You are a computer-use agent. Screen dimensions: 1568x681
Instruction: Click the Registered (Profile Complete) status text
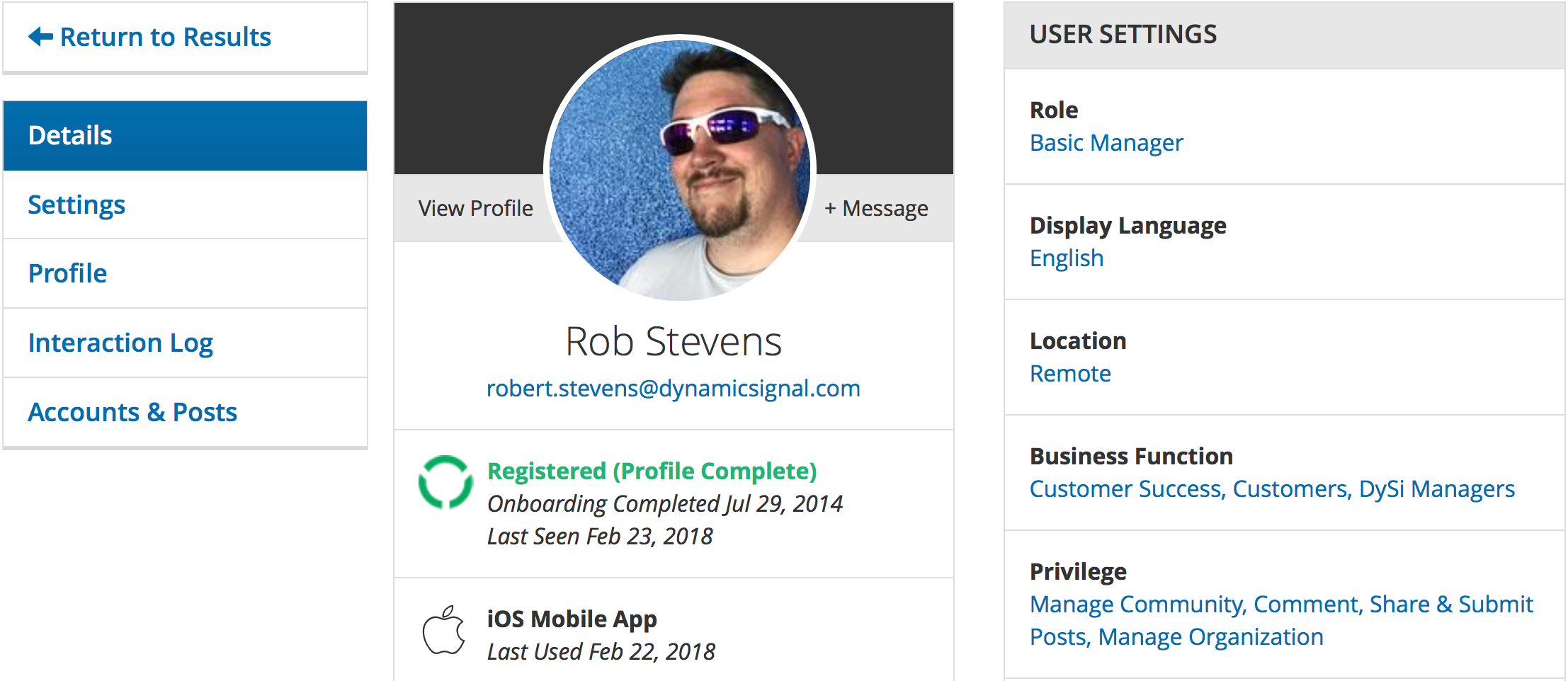pos(652,471)
